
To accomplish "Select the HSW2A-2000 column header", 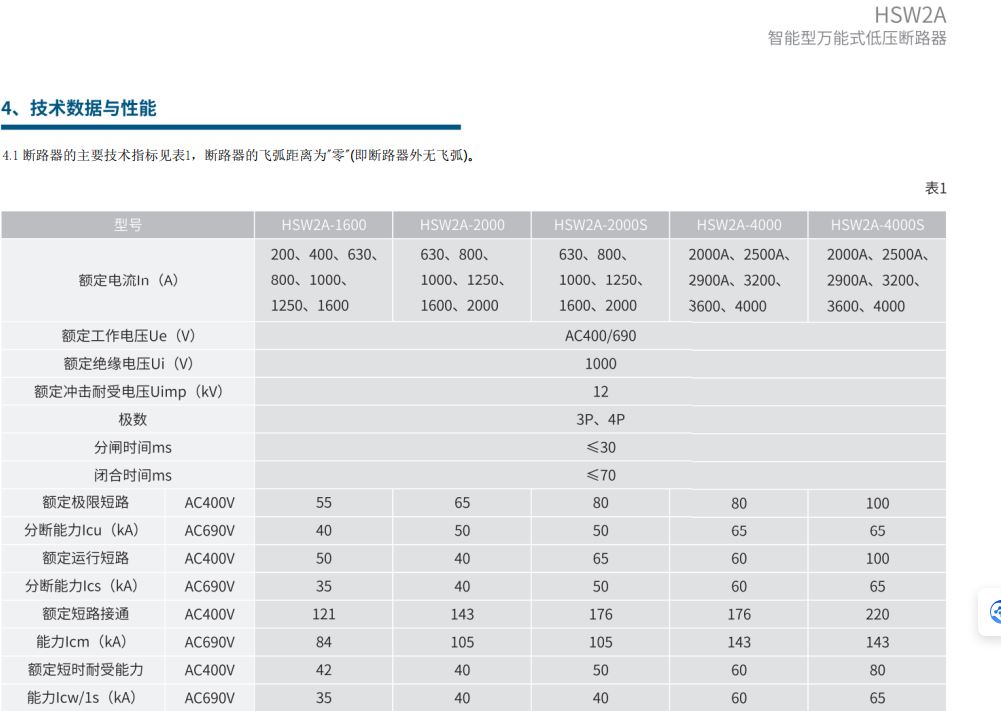I will [x=462, y=225].
